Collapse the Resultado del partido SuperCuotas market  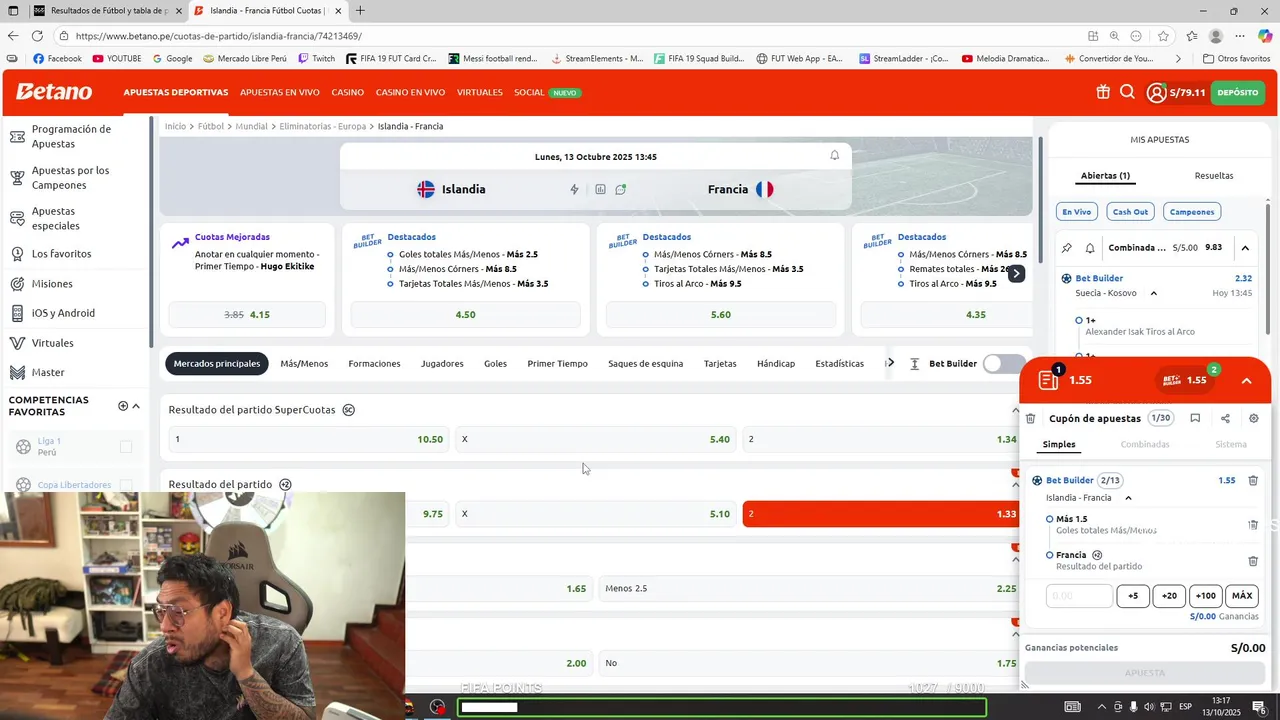[x=1016, y=410]
